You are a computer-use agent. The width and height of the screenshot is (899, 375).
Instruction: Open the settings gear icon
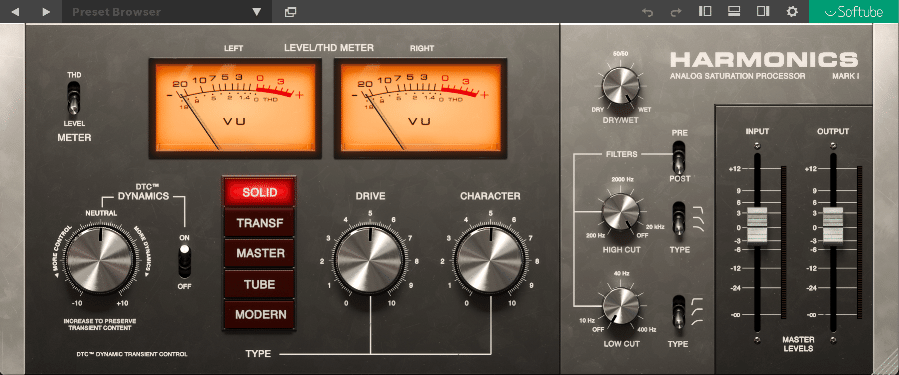(x=792, y=11)
